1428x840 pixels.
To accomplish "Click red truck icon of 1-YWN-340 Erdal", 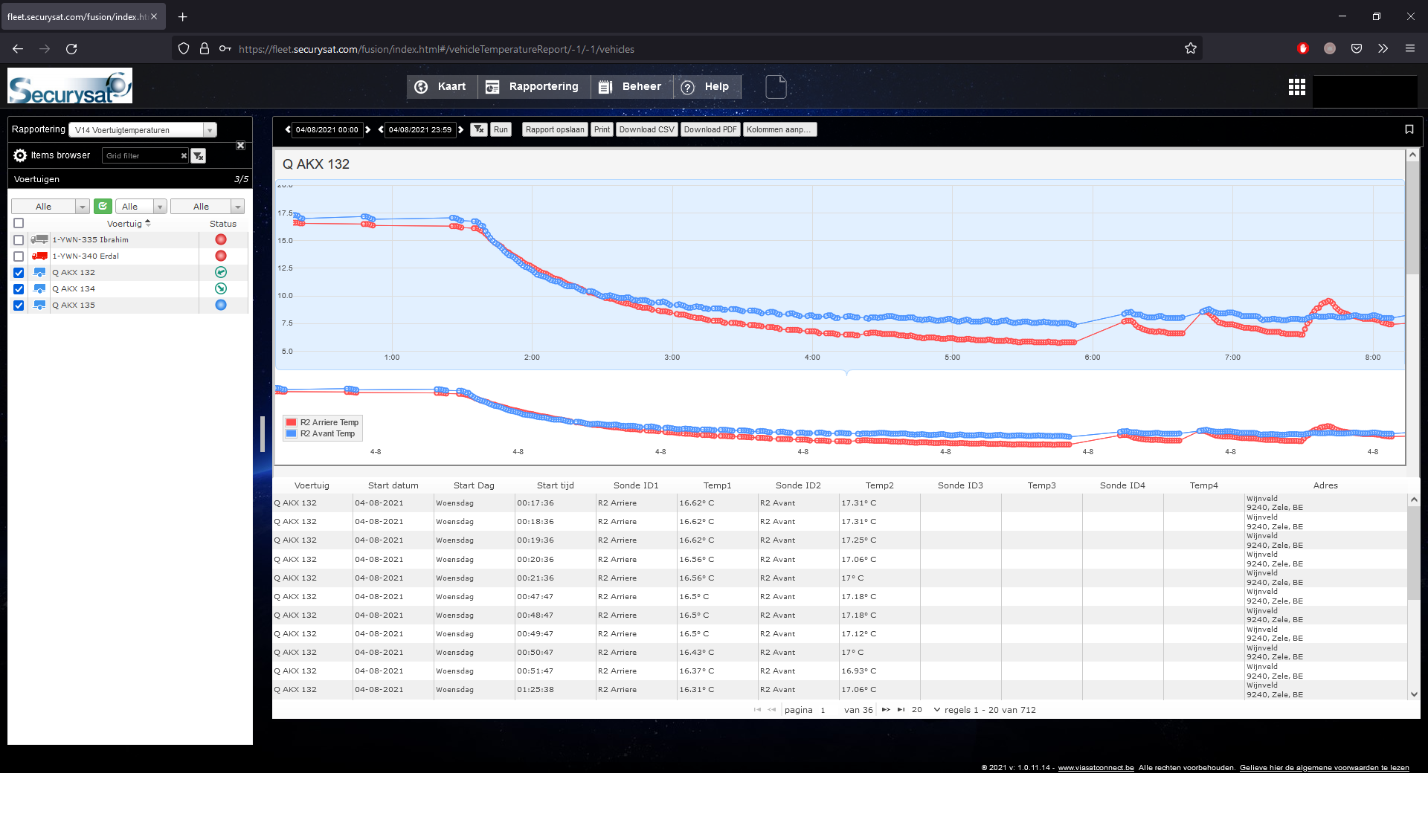I will [x=39, y=256].
